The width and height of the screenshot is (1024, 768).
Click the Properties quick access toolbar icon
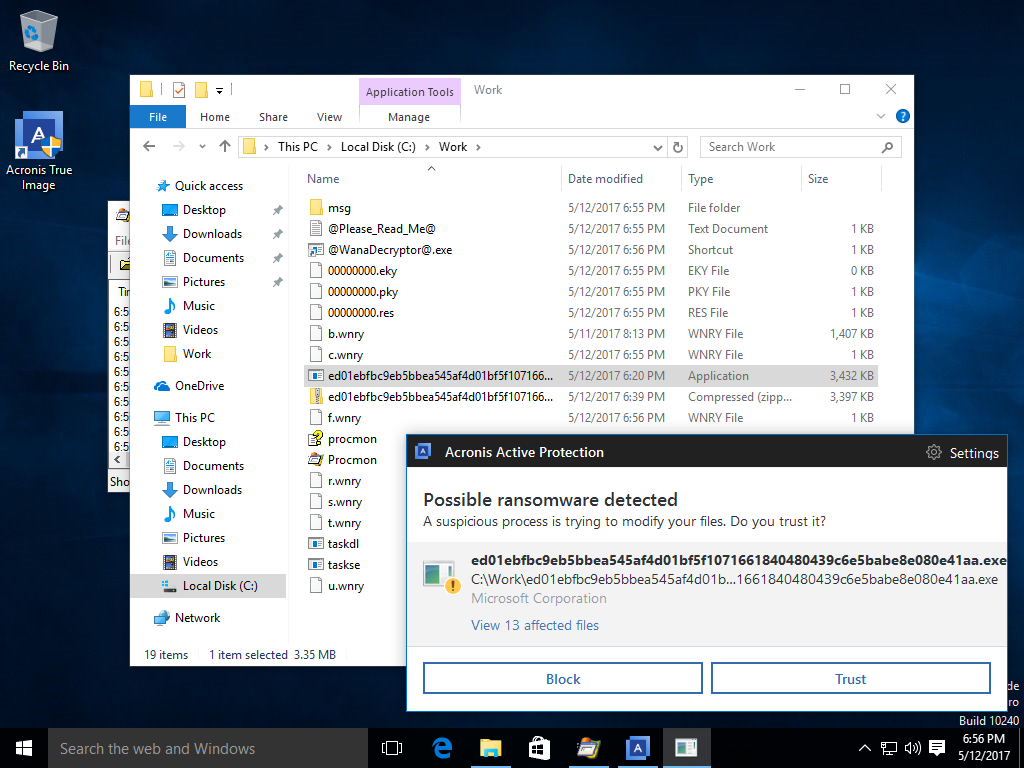[x=178, y=90]
